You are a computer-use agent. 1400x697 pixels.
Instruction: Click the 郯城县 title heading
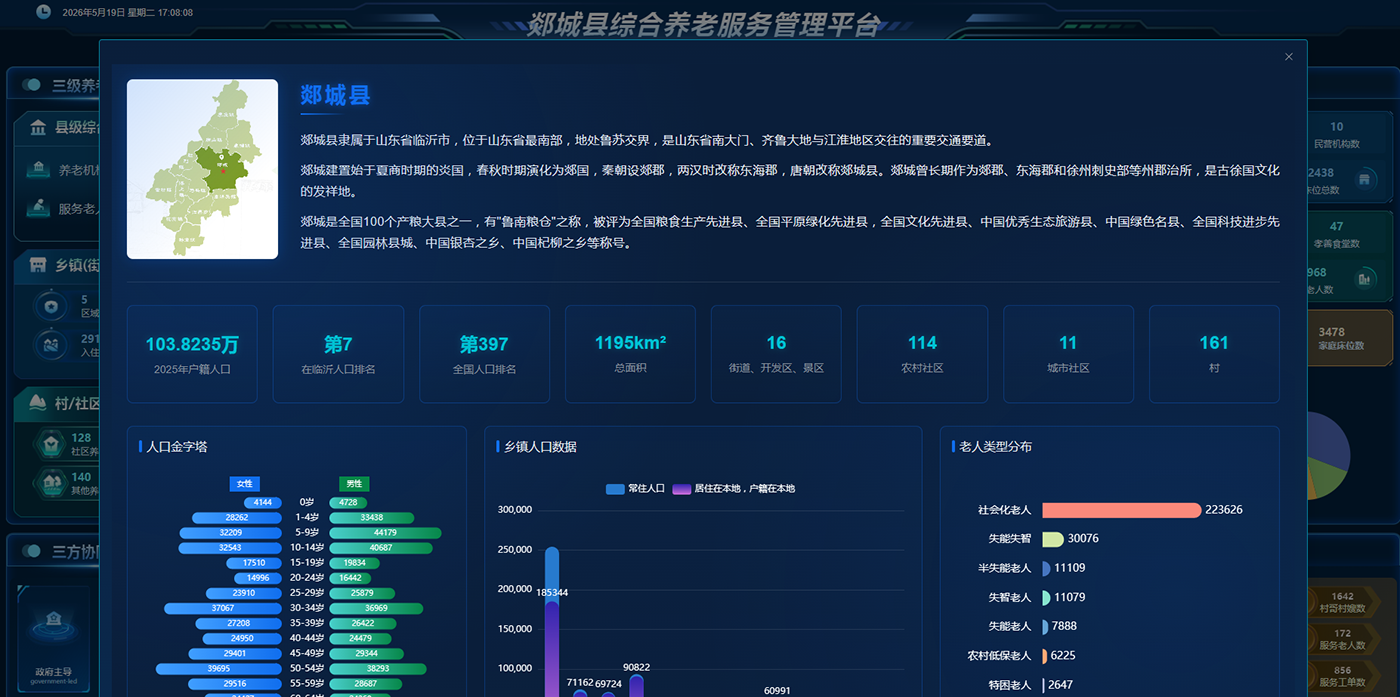[335, 96]
